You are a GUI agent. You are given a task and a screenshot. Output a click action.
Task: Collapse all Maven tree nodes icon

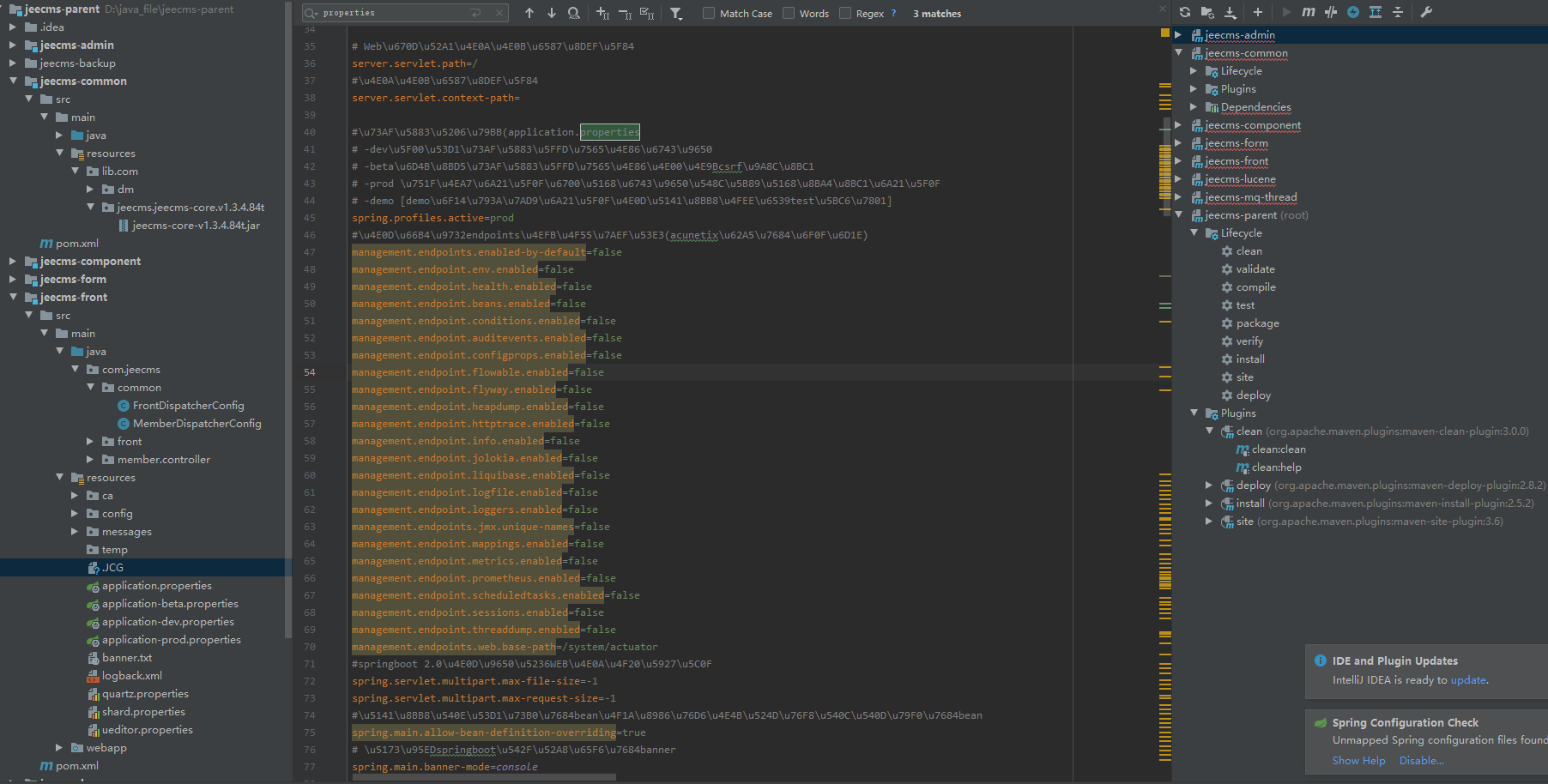[x=1398, y=12]
